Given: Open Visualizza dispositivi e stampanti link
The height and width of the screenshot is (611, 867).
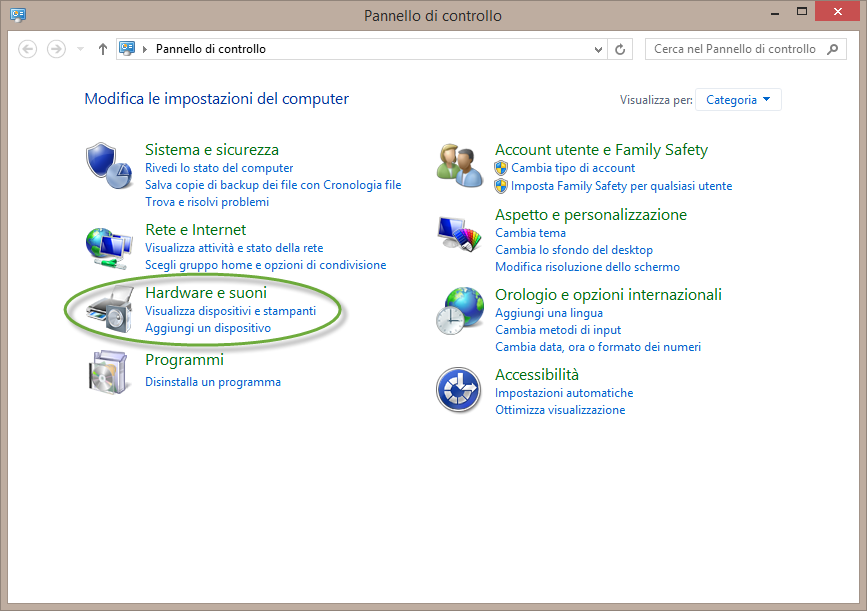Looking at the screenshot, I should pos(230,311).
